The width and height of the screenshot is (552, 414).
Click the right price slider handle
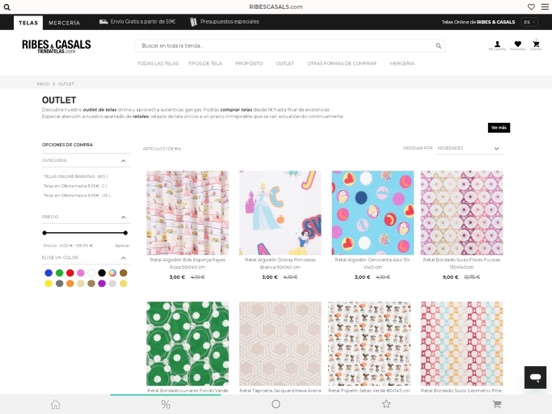[x=125, y=233]
